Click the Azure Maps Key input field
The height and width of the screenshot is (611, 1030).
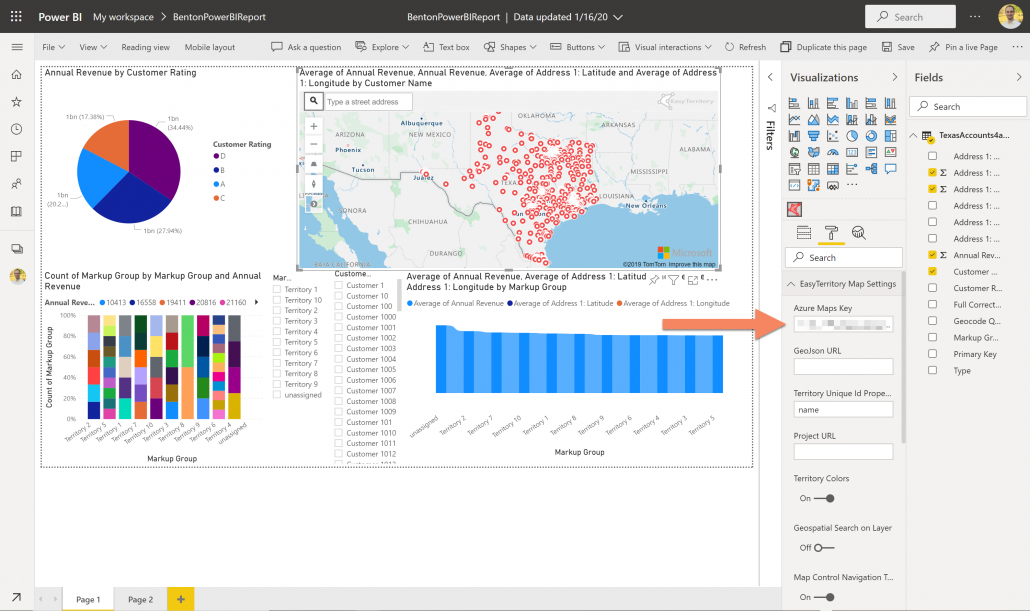pos(843,322)
